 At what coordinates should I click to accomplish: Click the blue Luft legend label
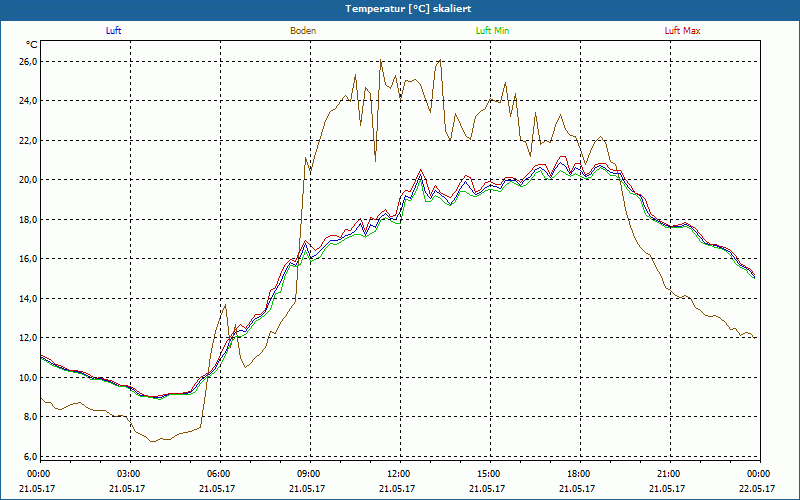point(113,31)
